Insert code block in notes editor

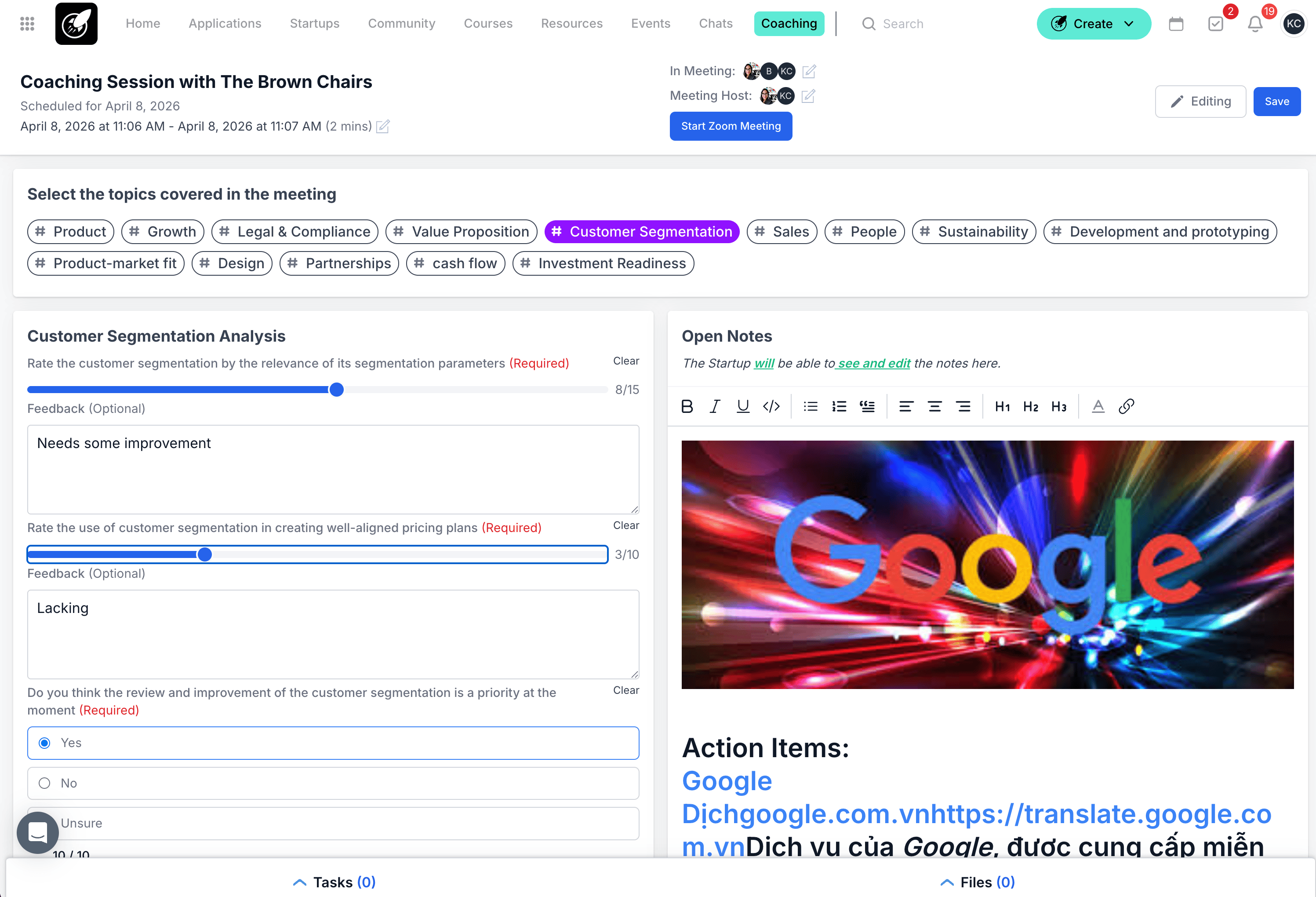tap(771, 406)
